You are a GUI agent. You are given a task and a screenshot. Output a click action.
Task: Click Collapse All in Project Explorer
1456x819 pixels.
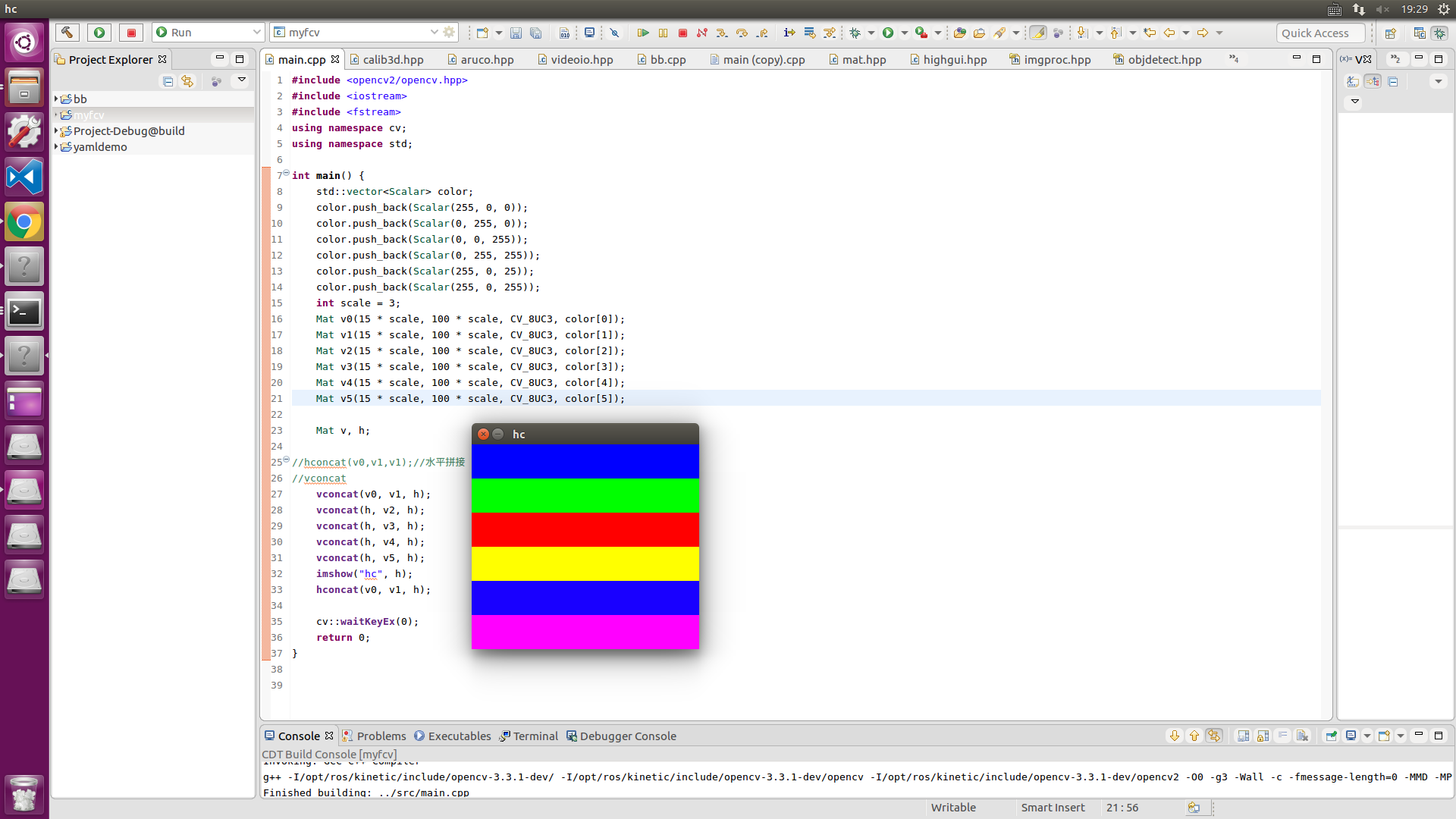168,81
